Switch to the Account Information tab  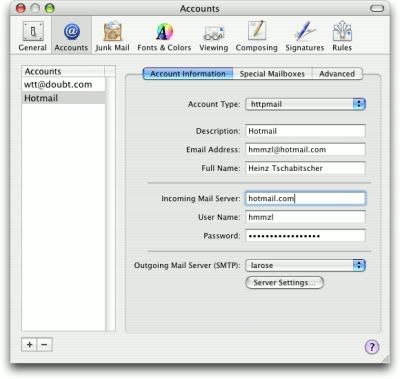[x=188, y=74]
